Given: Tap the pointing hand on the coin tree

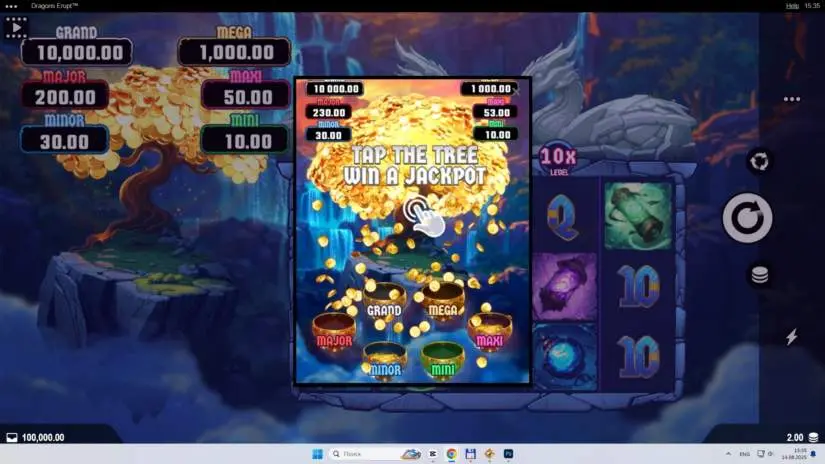Looking at the screenshot, I should click(424, 217).
